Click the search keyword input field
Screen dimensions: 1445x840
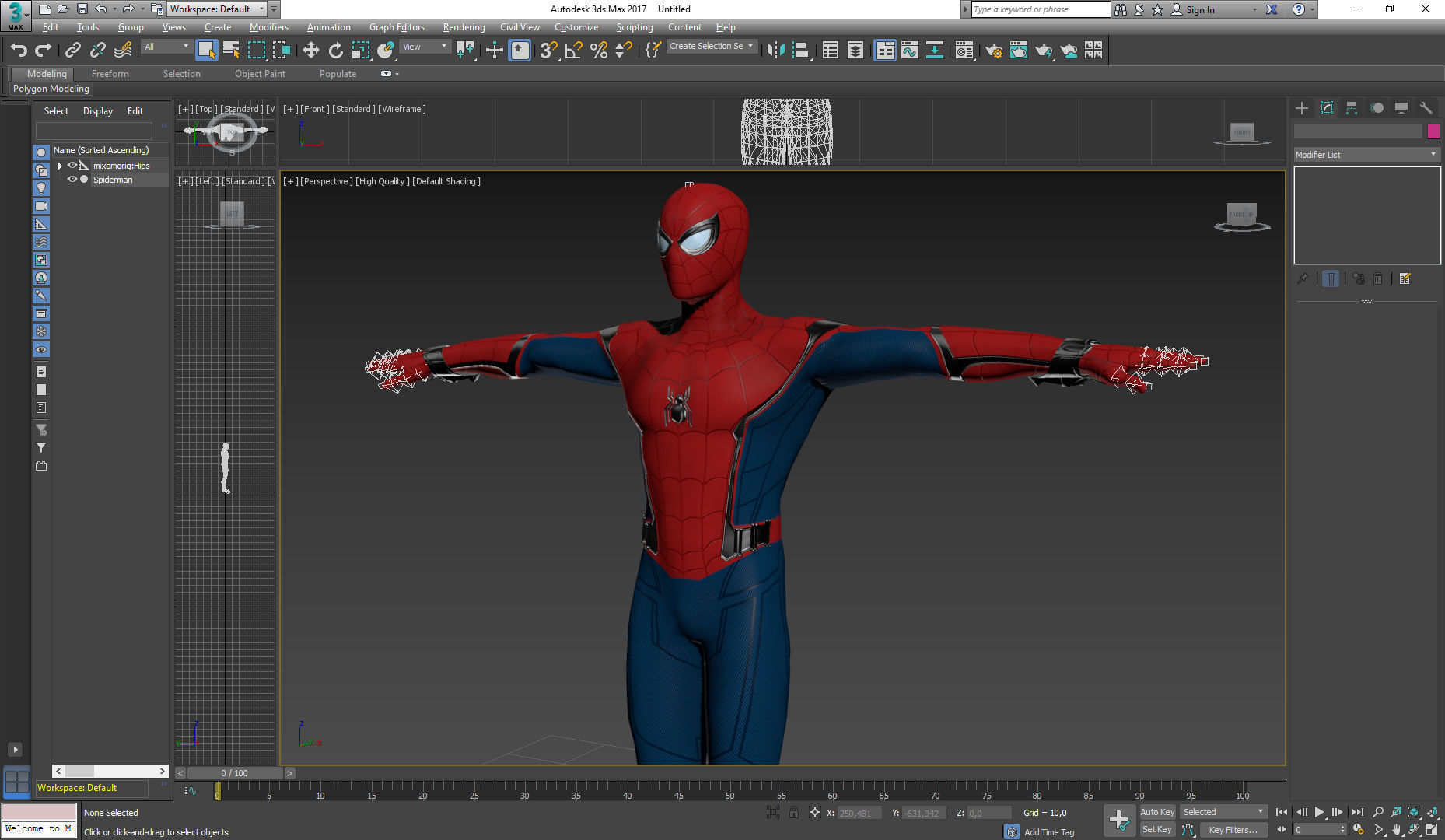tap(1041, 9)
